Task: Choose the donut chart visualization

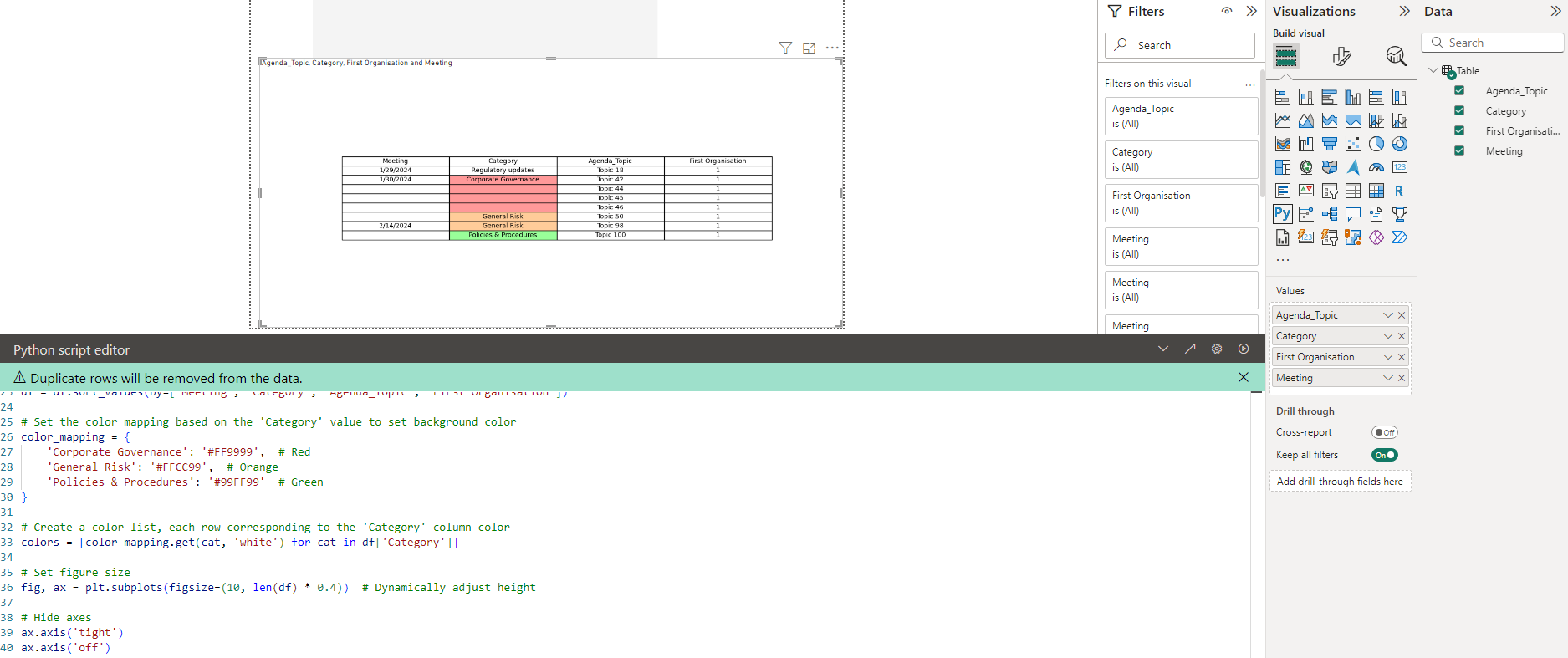Action: click(1399, 144)
